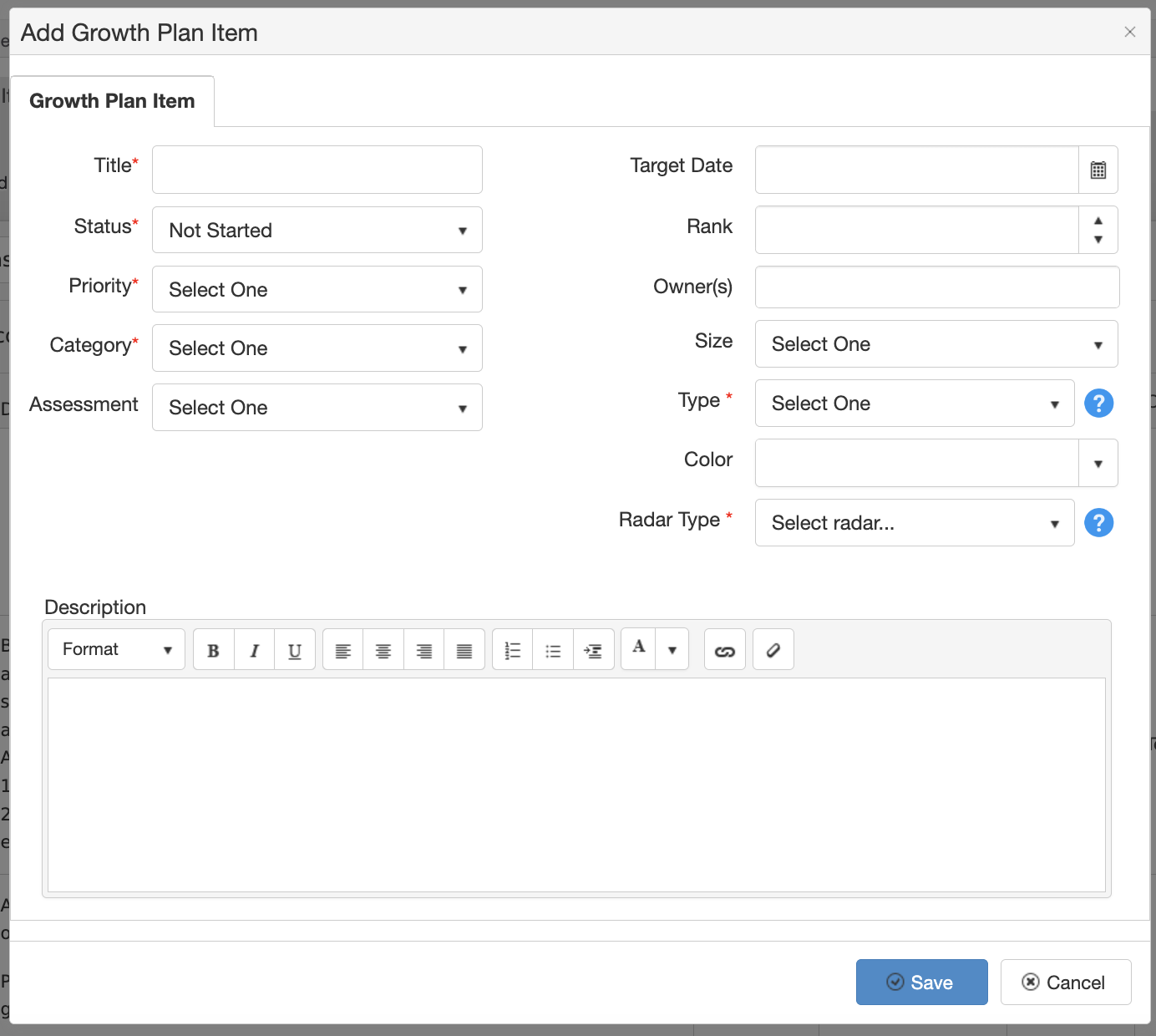Indent description text
Screen dimensions: 1156x1036
(x=594, y=650)
